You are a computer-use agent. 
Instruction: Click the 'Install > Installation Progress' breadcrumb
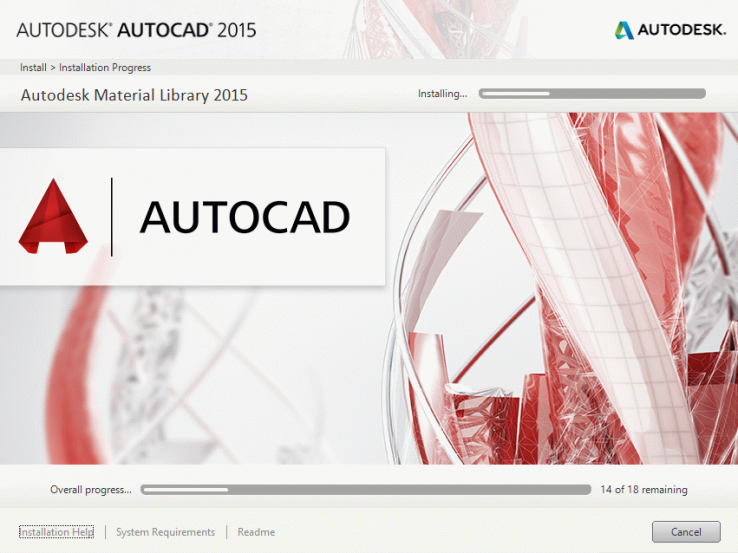click(85, 67)
